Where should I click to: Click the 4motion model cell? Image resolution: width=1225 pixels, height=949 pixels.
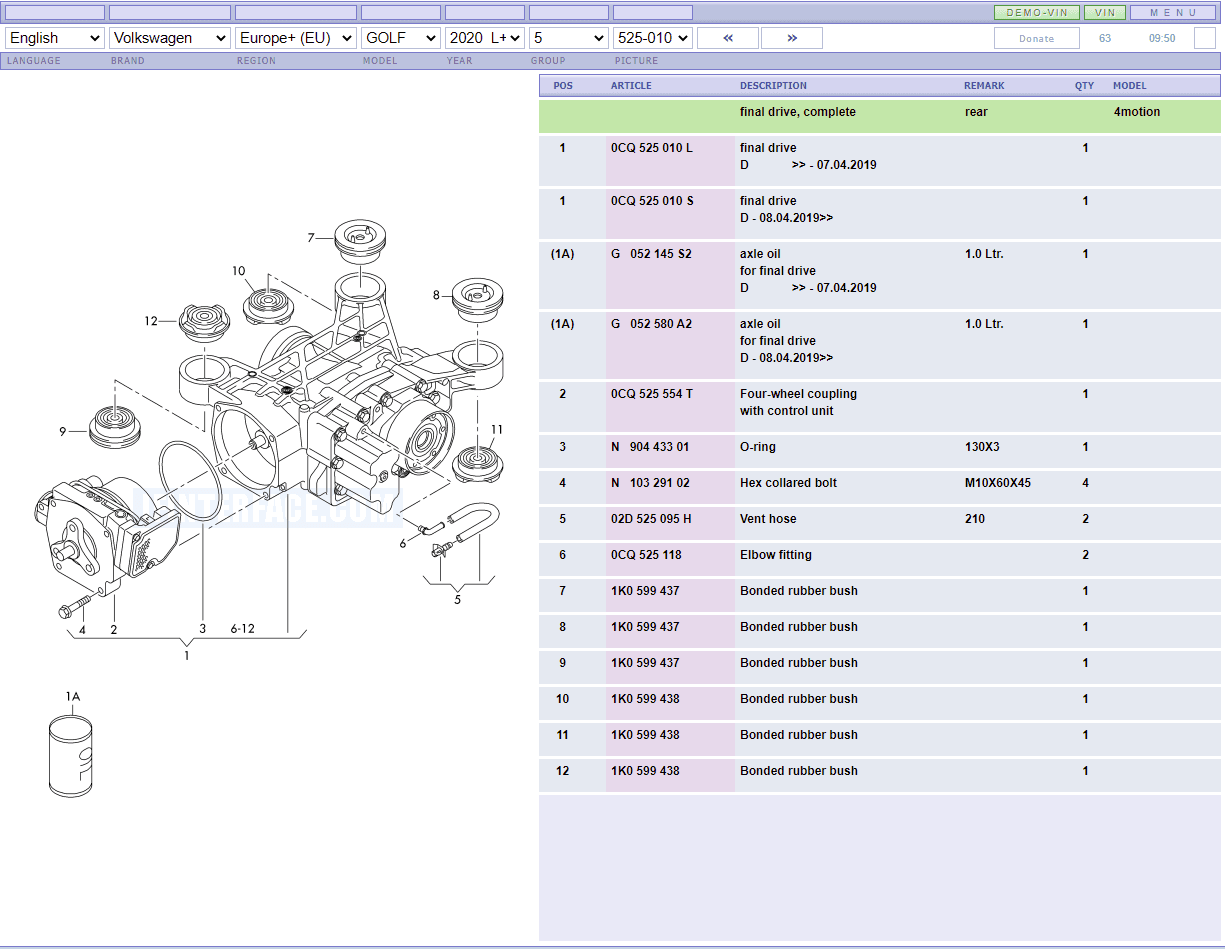(1137, 112)
